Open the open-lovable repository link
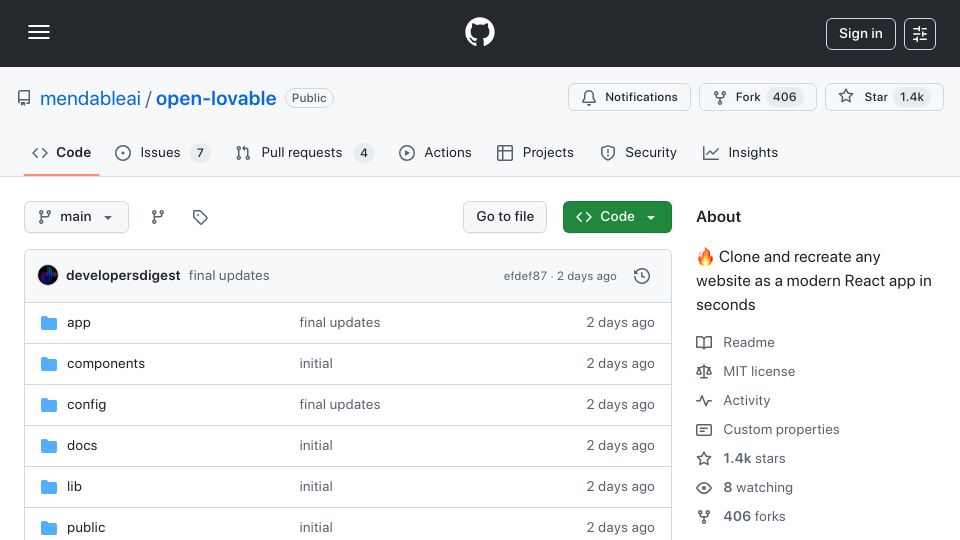Screen dimensions: 960x540 216,98
